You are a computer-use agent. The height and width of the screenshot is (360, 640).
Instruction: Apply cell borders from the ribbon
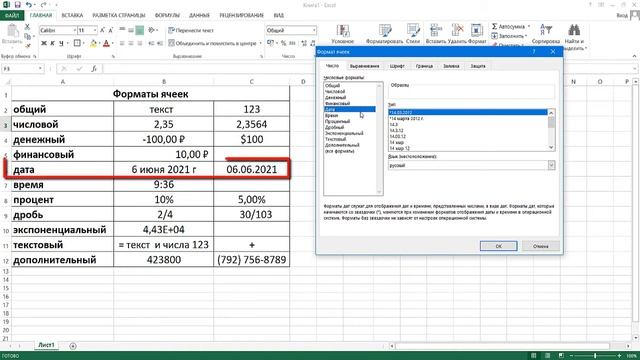77,43
